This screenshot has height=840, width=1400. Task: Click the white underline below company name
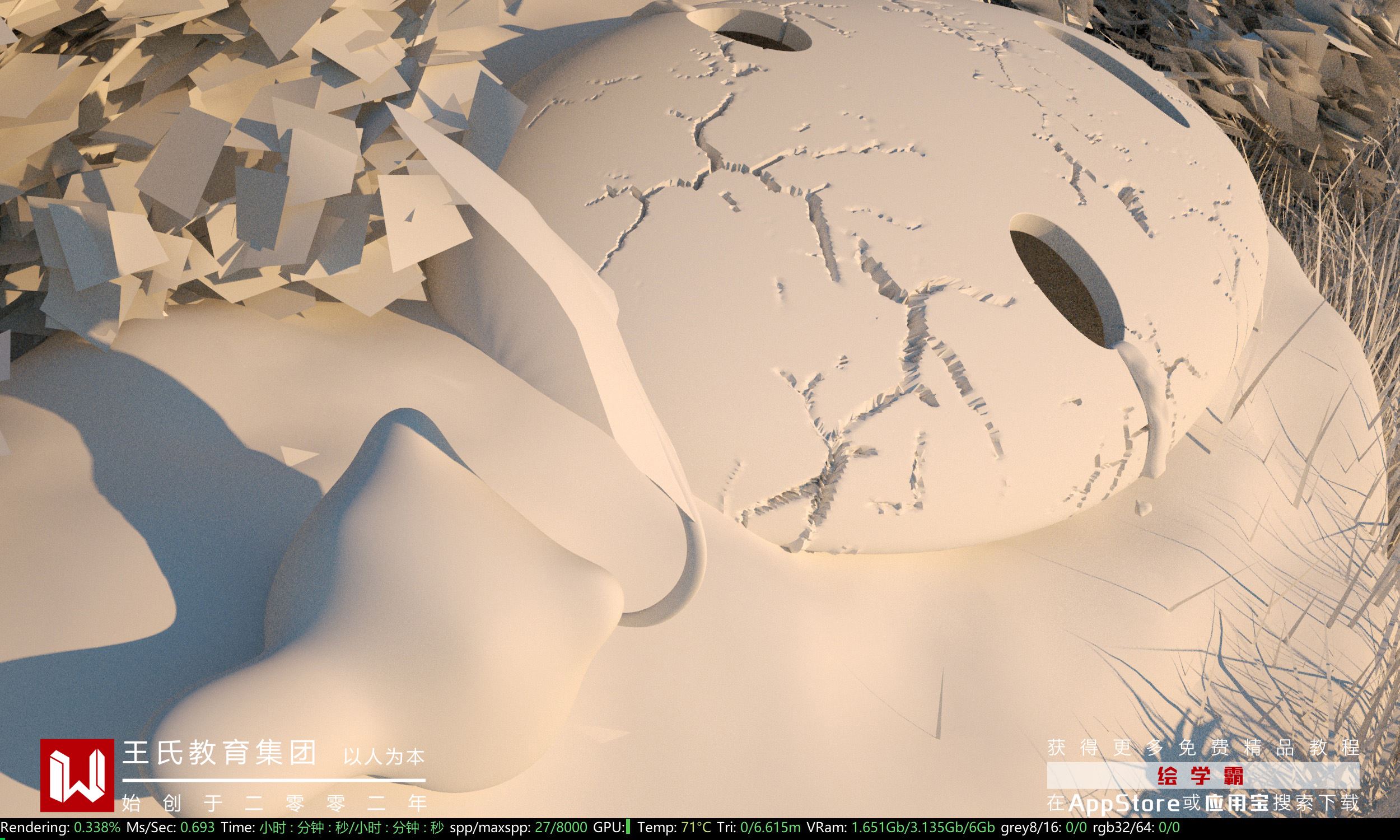coord(274,780)
